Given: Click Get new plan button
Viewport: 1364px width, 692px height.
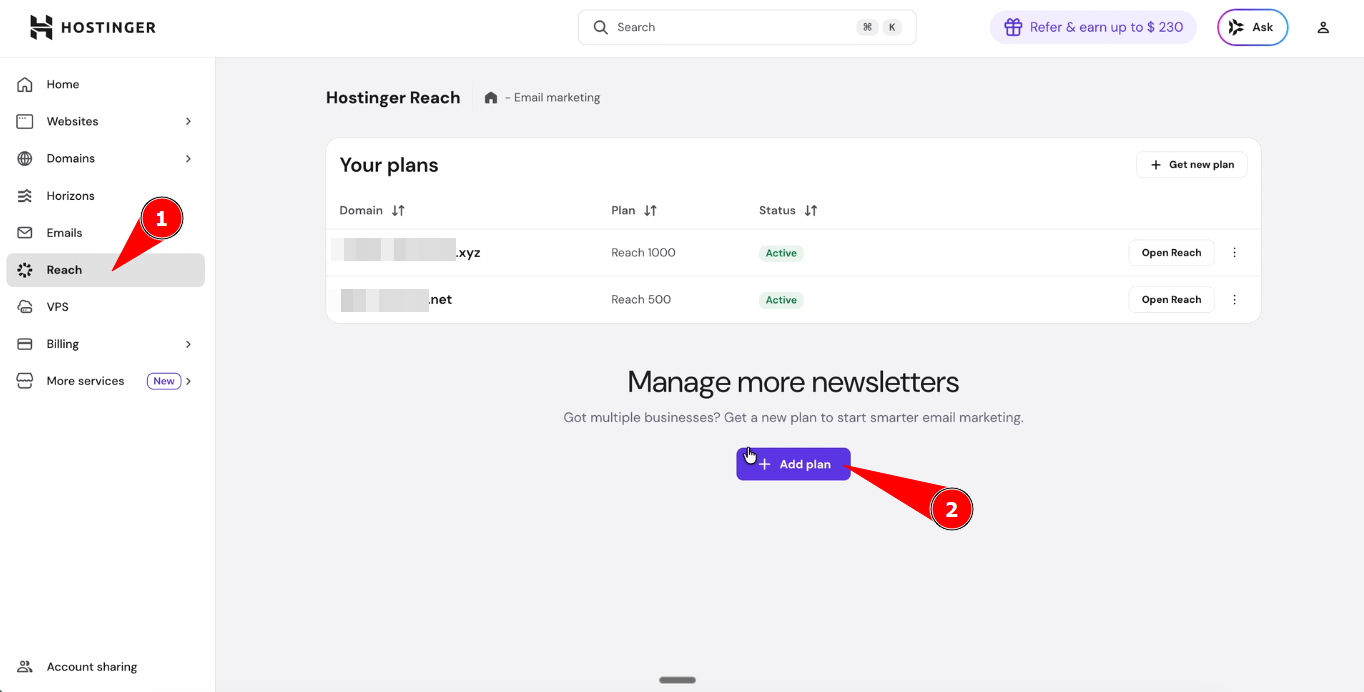Looking at the screenshot, I should point(1191,165).
